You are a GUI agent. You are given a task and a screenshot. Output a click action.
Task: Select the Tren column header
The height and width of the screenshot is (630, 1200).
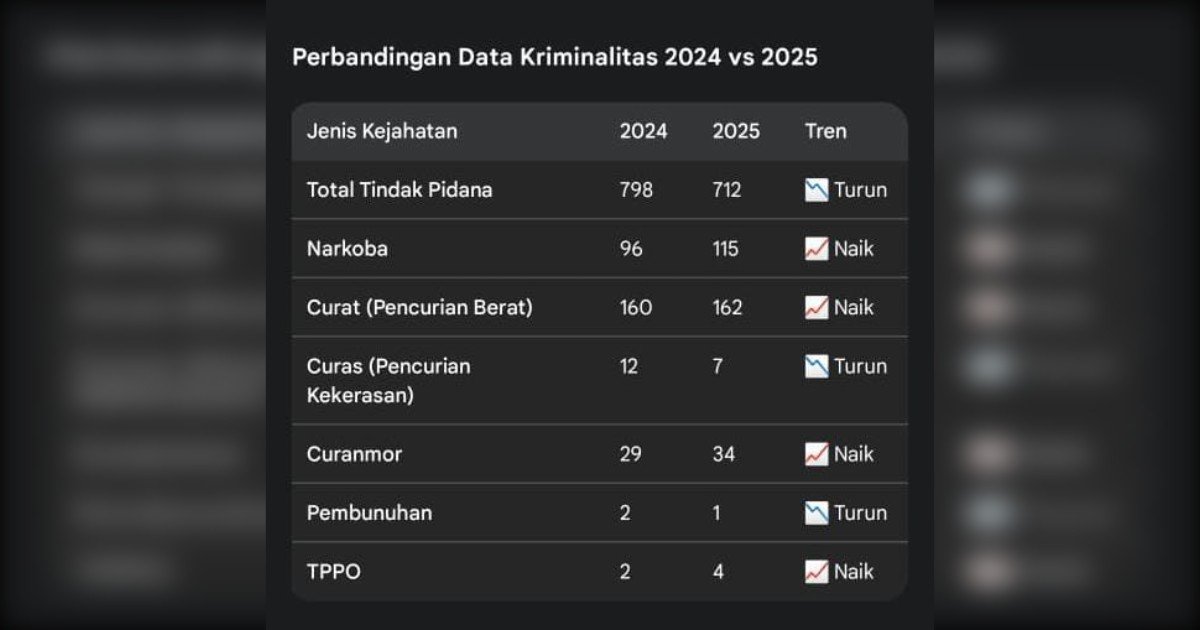pyautogui.click(x=825, y=131)
